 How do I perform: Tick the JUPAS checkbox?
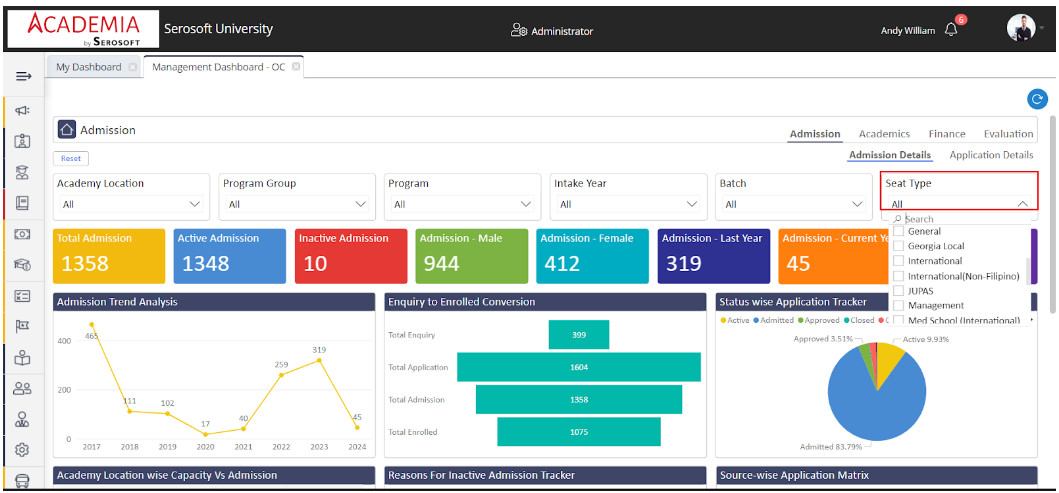pyautogui.click(x=898, y=291)
